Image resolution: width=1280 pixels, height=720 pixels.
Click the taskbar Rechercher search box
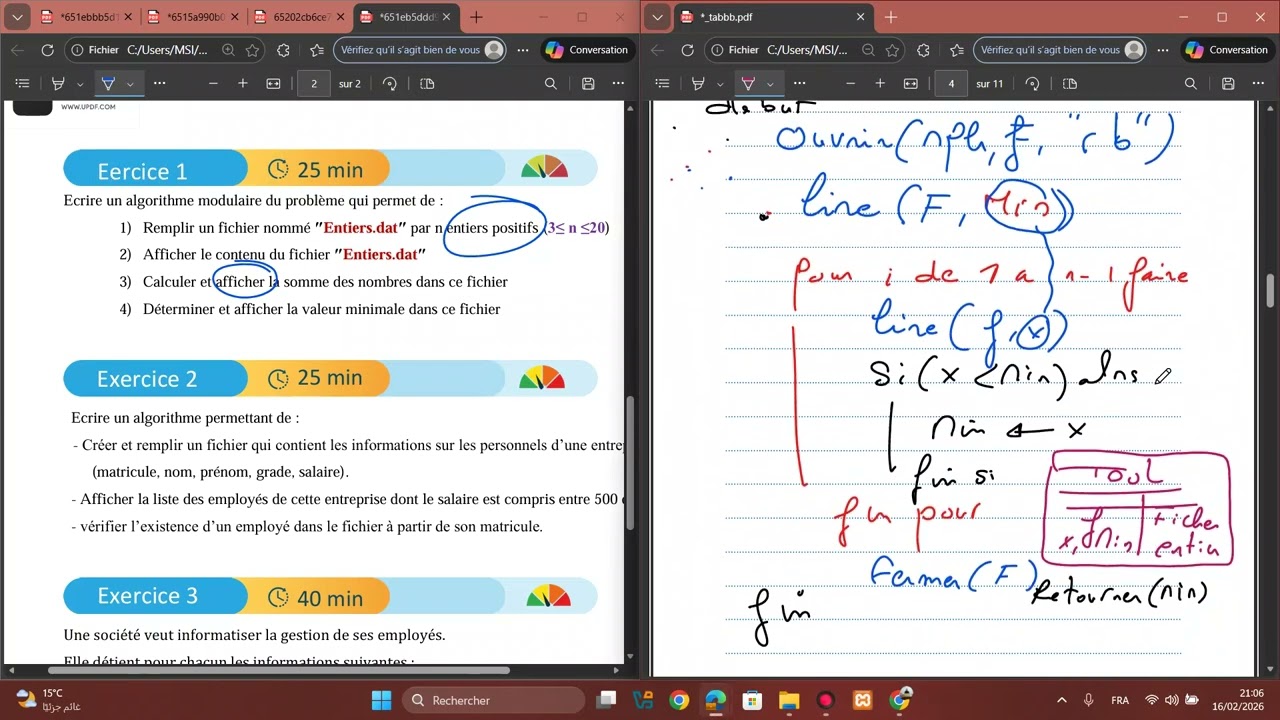[x=491, y=700]
